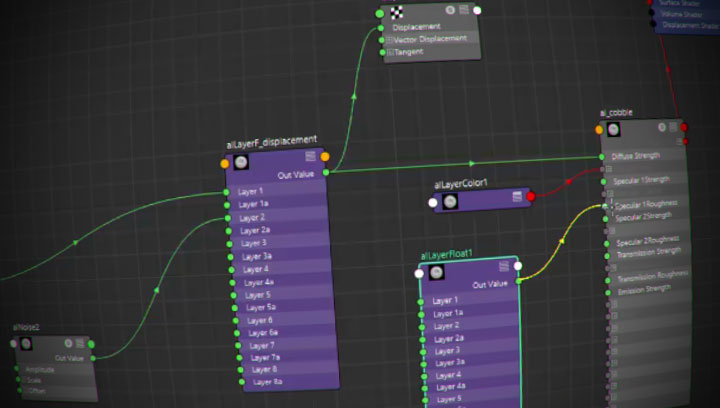This screenshot has height=408, width=720.
Task: Click the ai_cobble node title label
Action: (615, 113)
